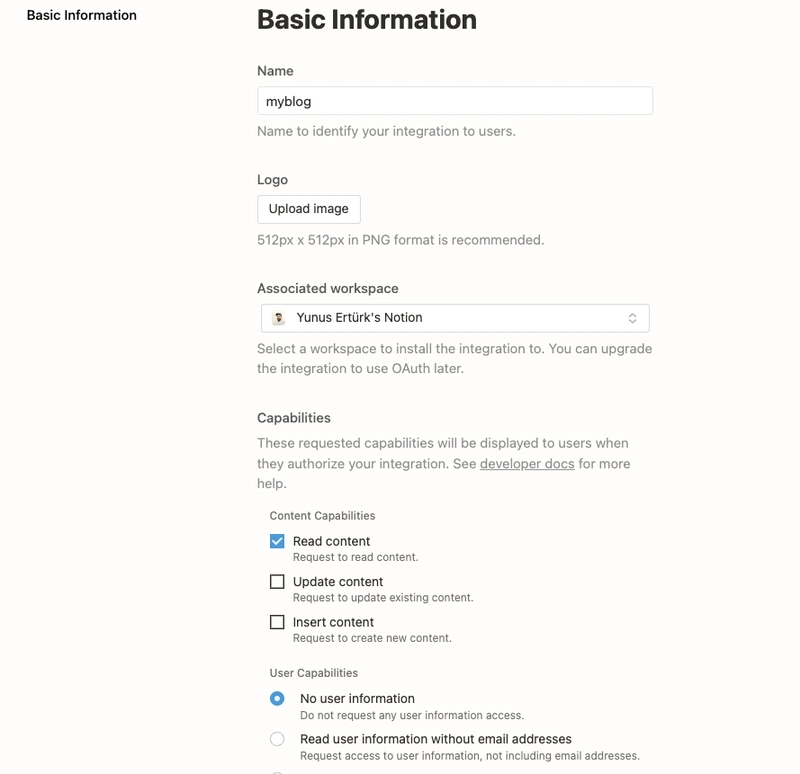Enable the Update content checkbox

pyautogui.click(x=277, y=581)
